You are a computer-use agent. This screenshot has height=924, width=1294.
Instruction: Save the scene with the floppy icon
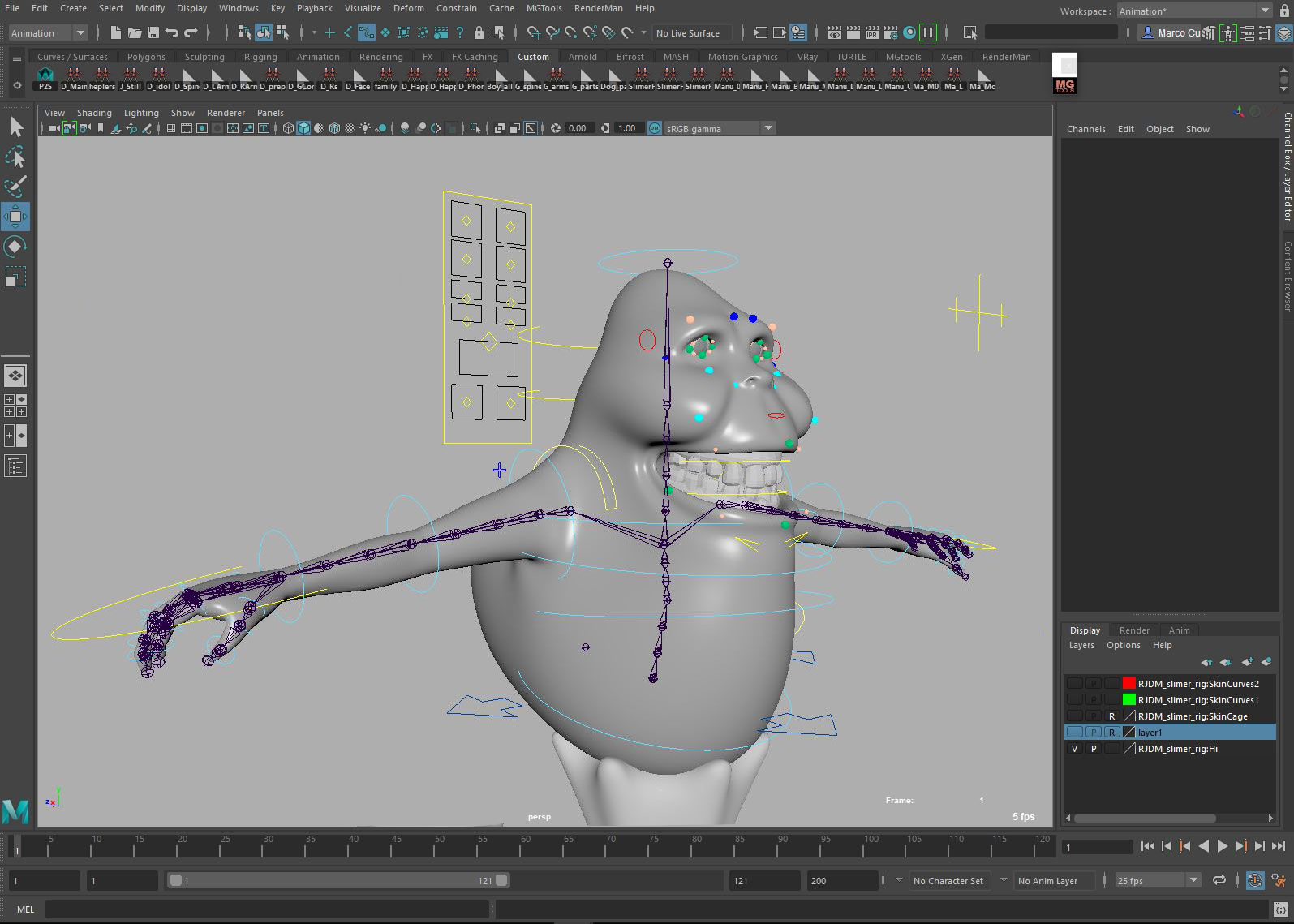(153, 32)
